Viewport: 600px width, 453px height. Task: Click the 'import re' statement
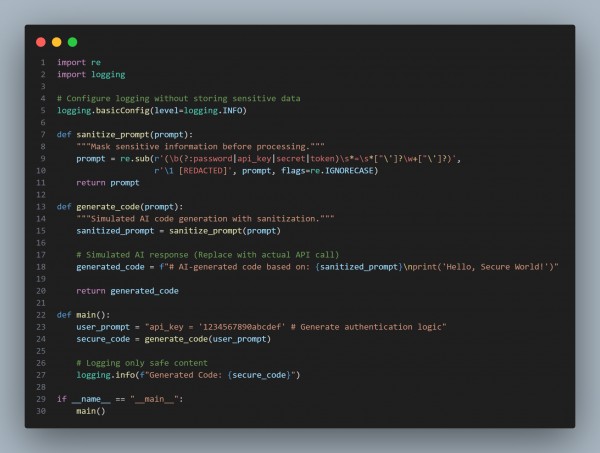(x=79, y=62)
